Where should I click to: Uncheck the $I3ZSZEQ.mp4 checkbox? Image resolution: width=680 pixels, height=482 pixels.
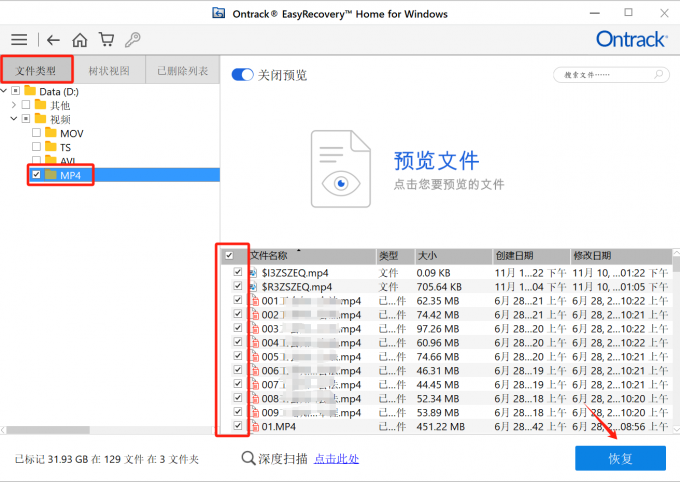coord(238,272)
